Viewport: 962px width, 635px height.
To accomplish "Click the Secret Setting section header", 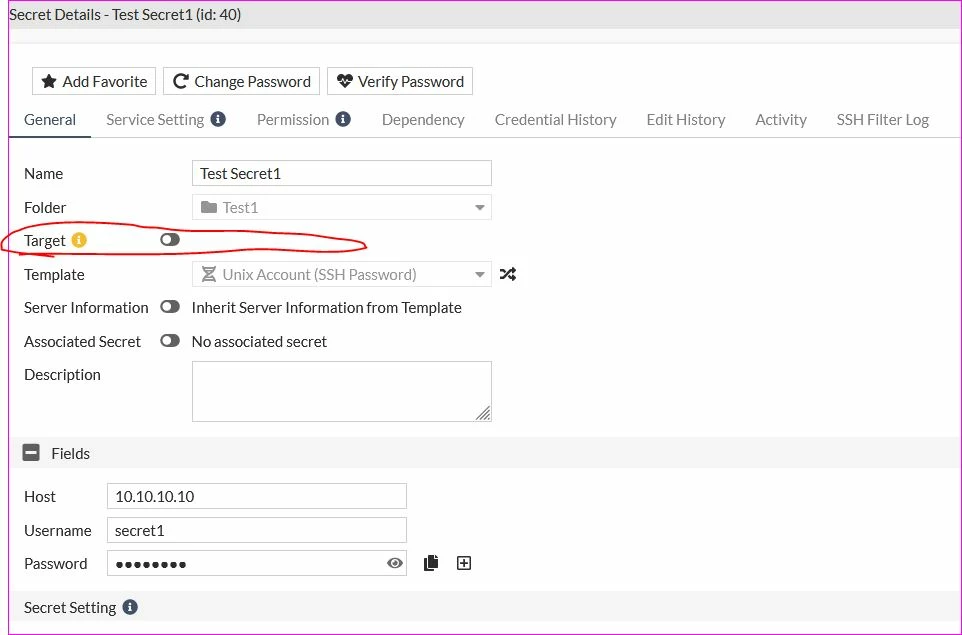I will point(485,607).
